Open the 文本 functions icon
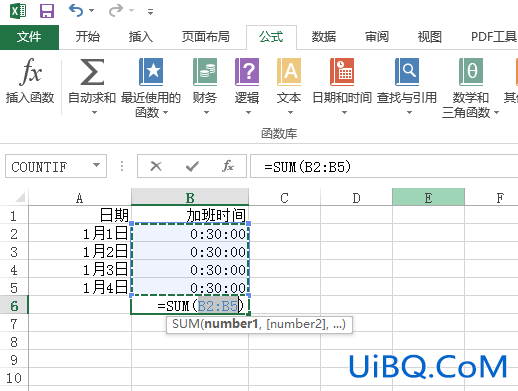The width and height of the screenshot is (518, 391). coord(289,72)
